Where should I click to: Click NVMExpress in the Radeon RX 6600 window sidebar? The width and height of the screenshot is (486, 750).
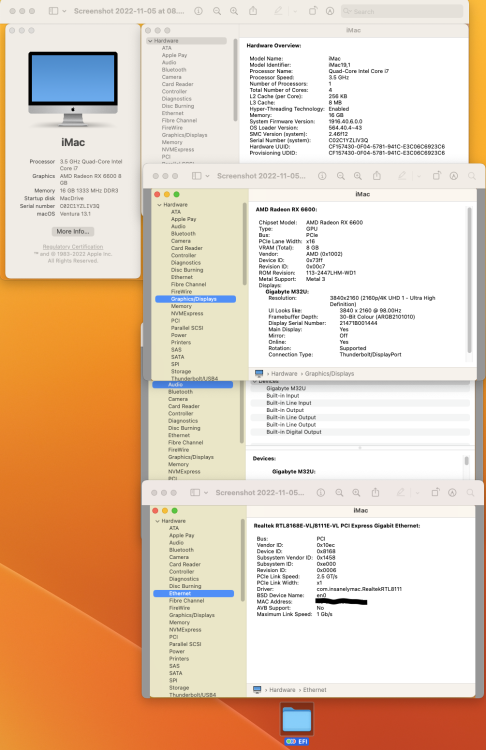187,313
